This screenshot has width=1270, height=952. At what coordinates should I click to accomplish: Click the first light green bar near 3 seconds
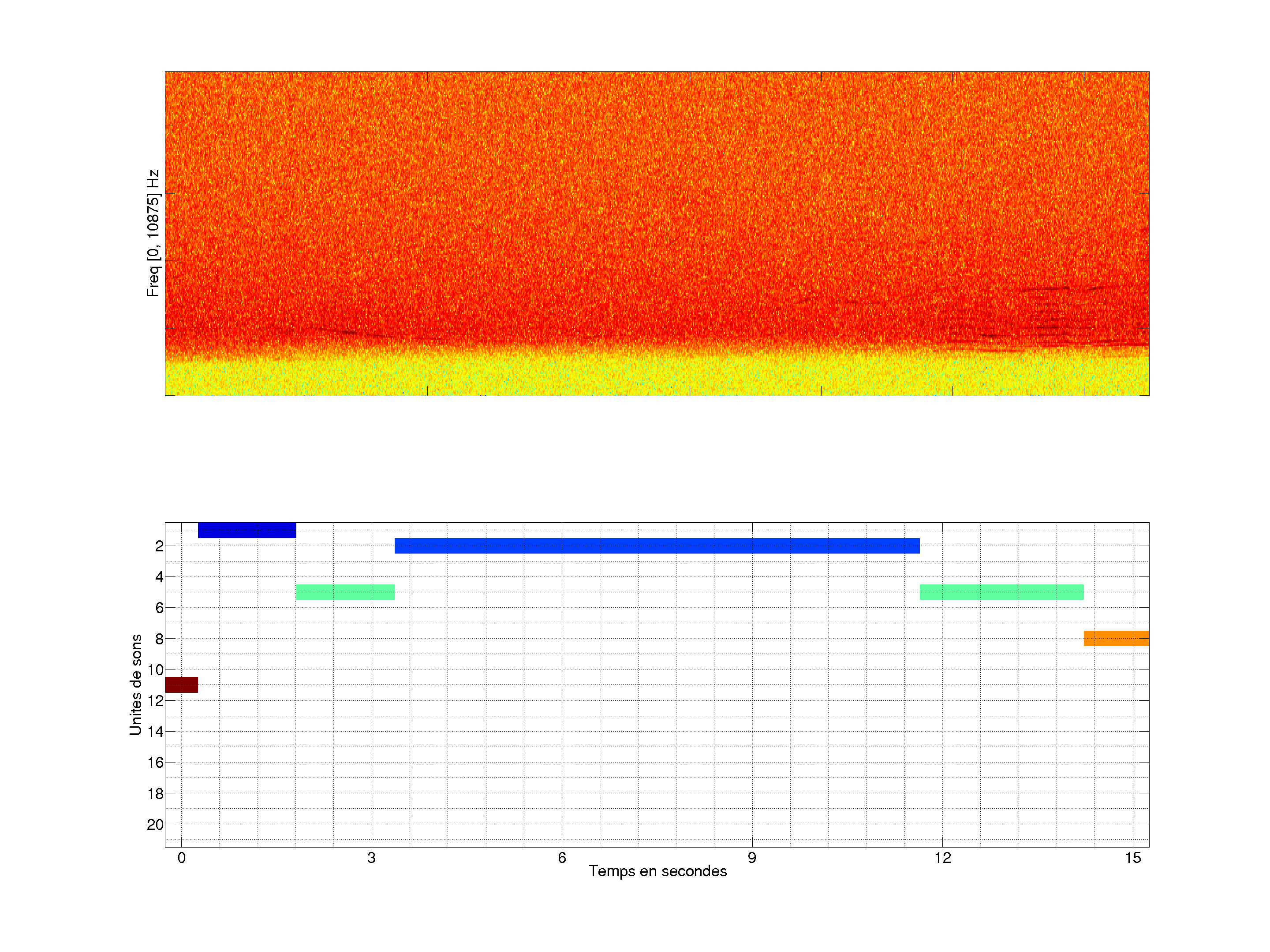(x=345, y=592)
